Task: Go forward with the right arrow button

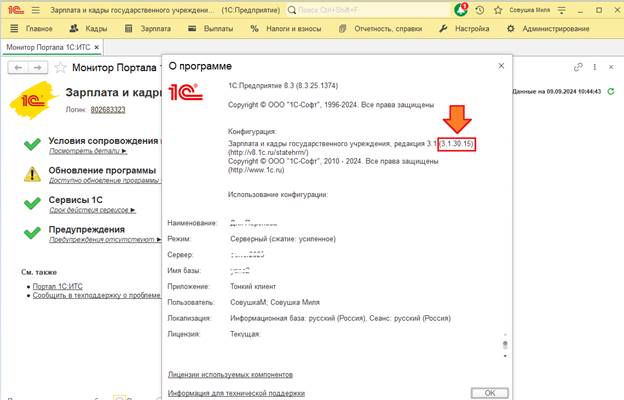Action: pos(38,68)
